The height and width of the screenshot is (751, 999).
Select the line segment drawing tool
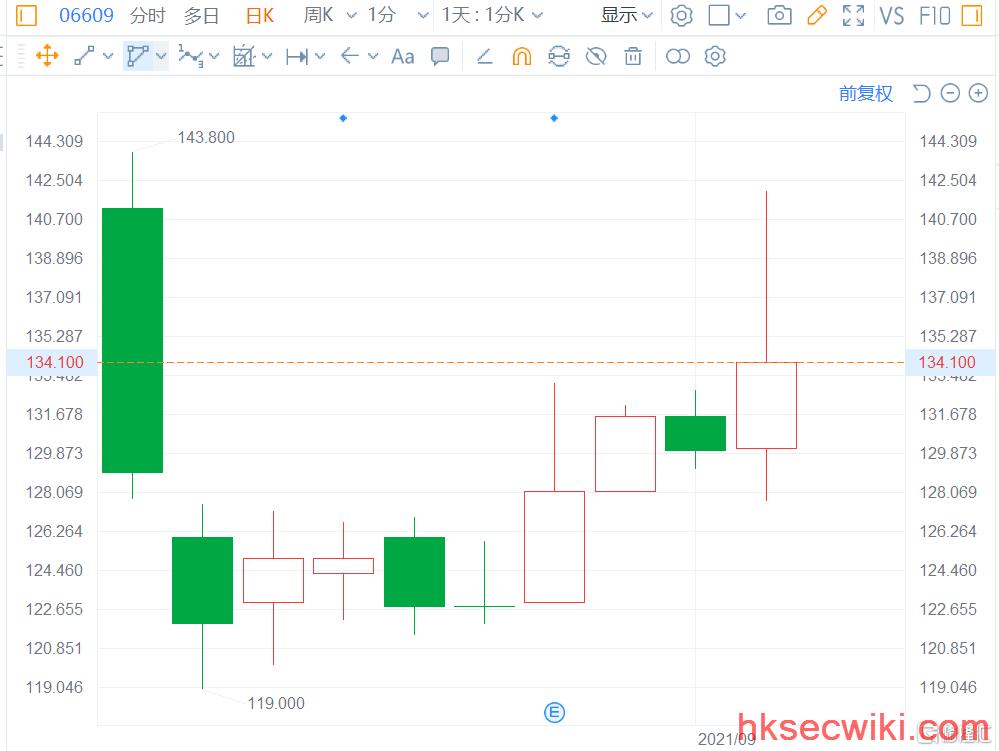click(84, 56)
